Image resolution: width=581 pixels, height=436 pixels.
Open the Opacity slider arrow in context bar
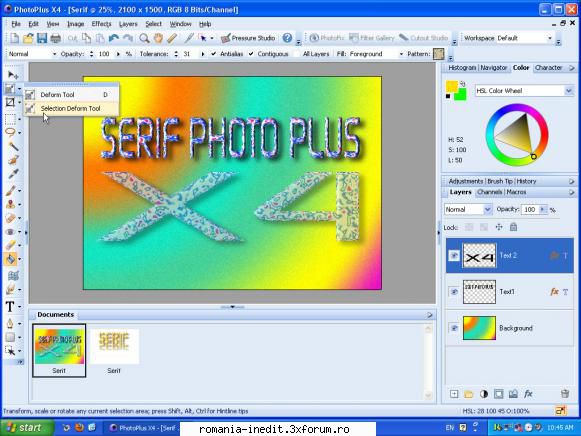click(118, 54)
